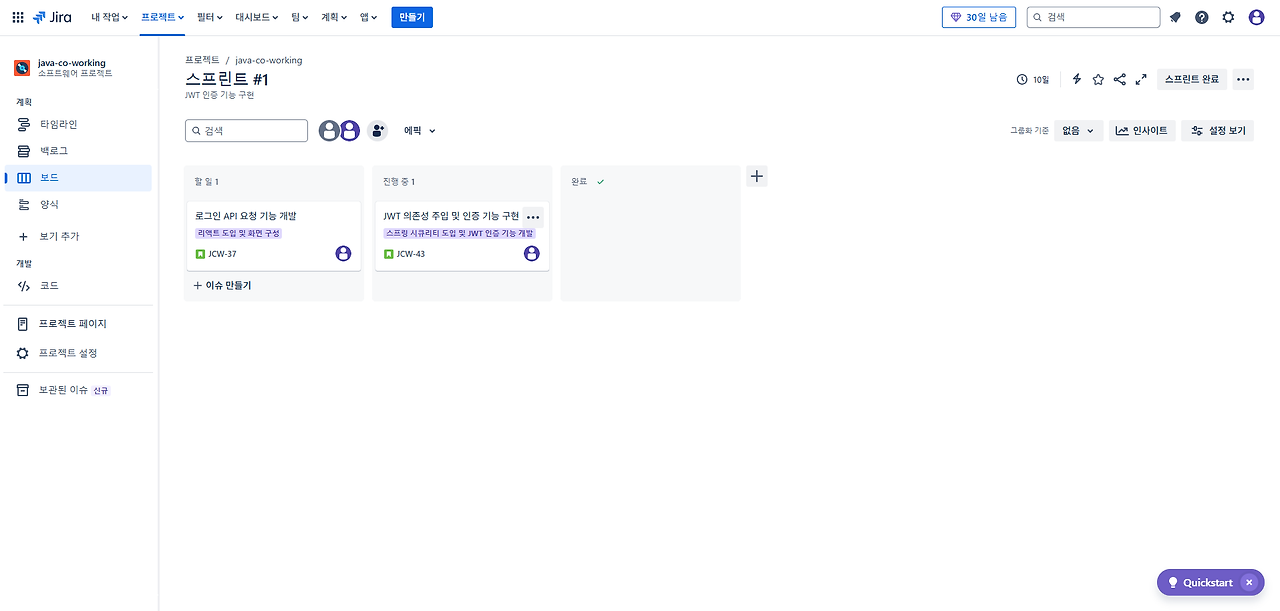Expand the 대시보드 menu
The width and height of the screenshot is (1280, 611).
(x=258, y=17)
